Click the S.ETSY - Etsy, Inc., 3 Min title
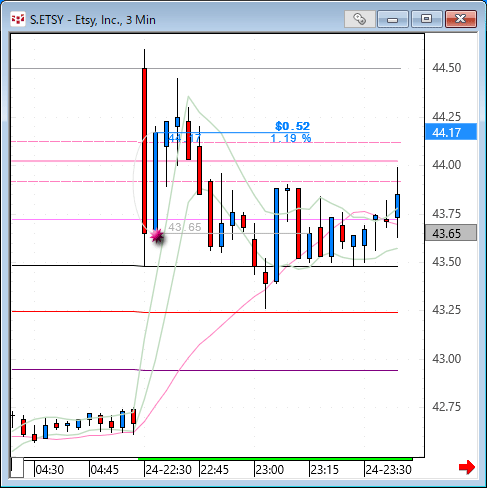The width and height of the screenshot is (487, 488). [x=93, y=20]
